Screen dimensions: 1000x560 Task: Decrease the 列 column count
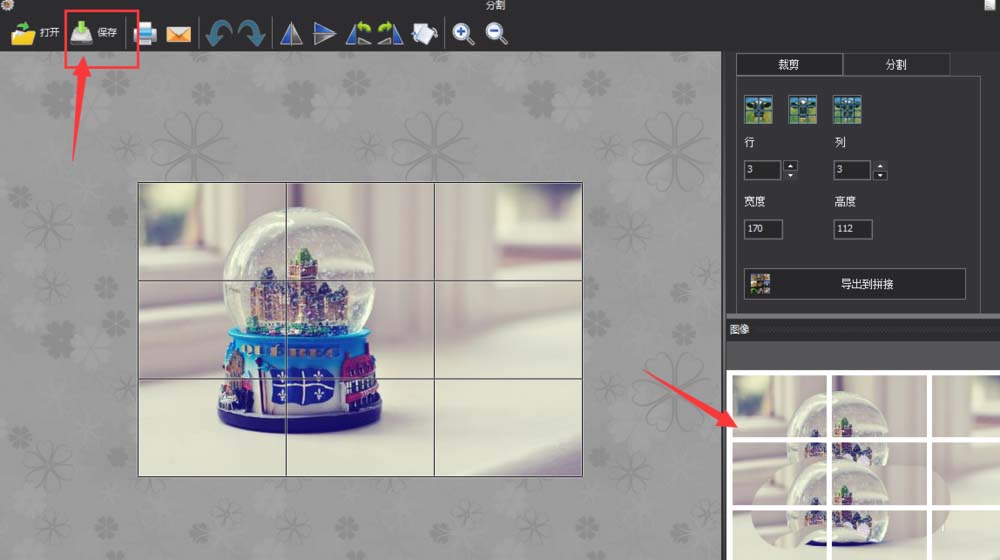tap(880, 175)
